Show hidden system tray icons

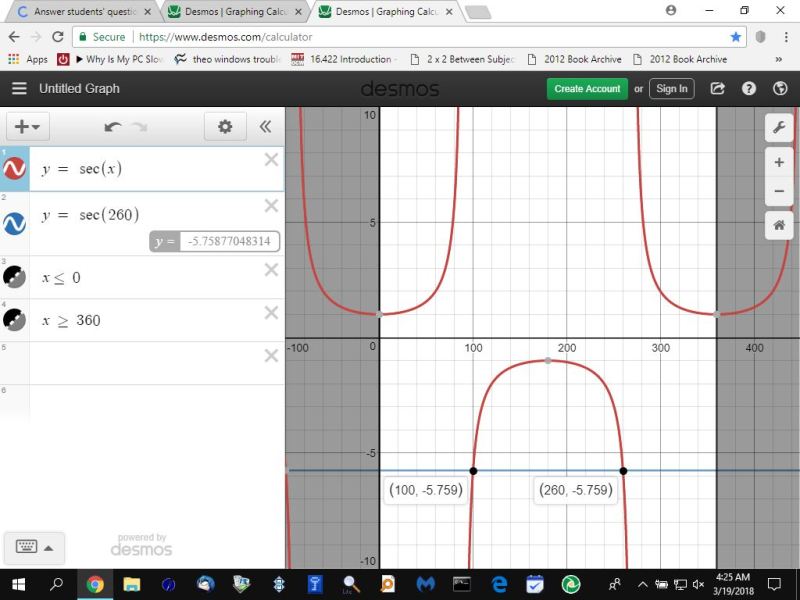click(x=643, y=585)
